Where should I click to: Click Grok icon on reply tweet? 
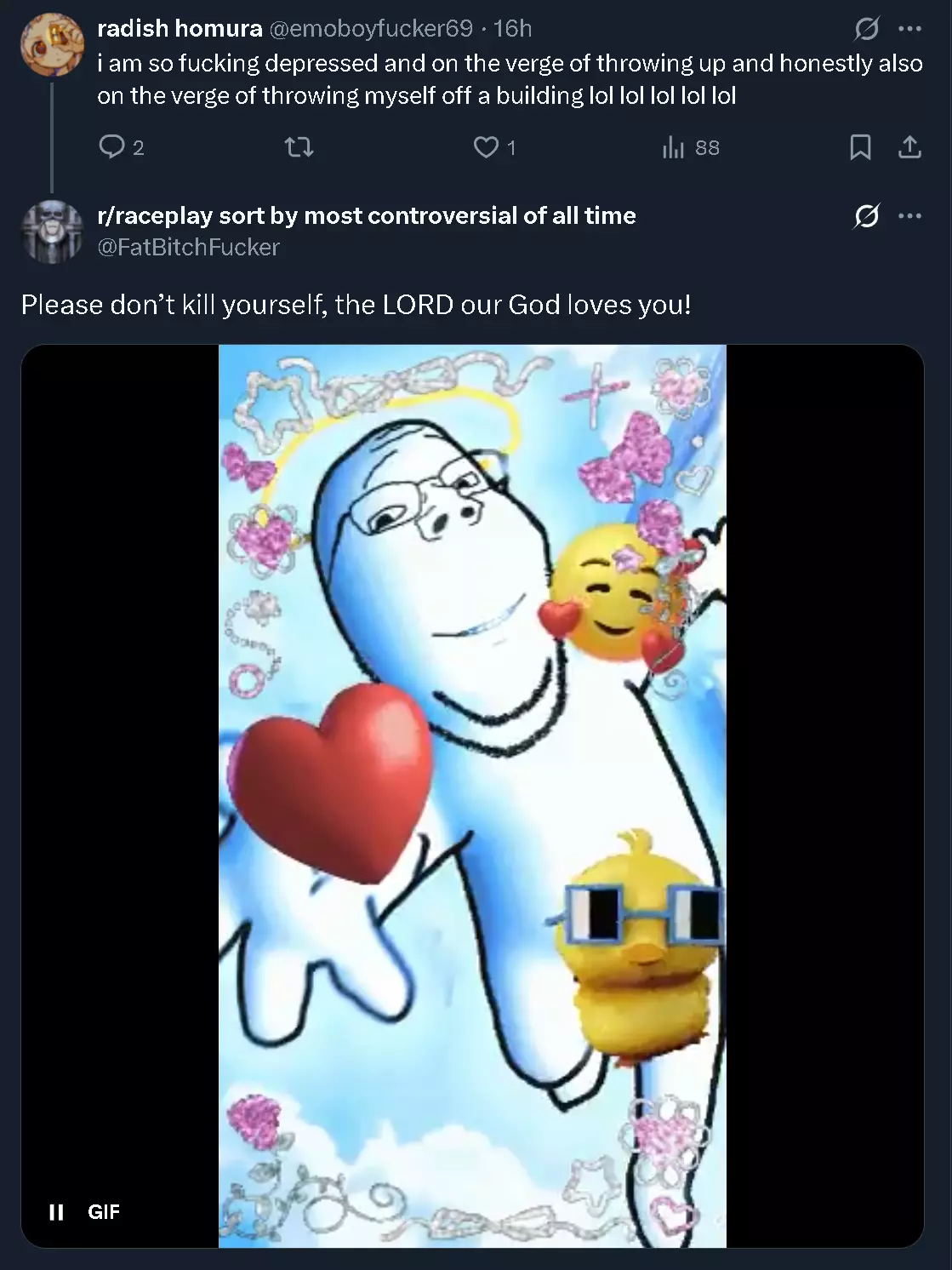(x=866, y=216)
